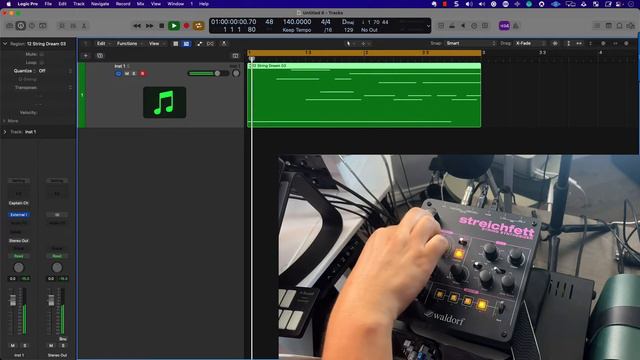Viewport: 640px width, 360px height.
Task: Click the Rewind transport button
Action: [137, 26]
